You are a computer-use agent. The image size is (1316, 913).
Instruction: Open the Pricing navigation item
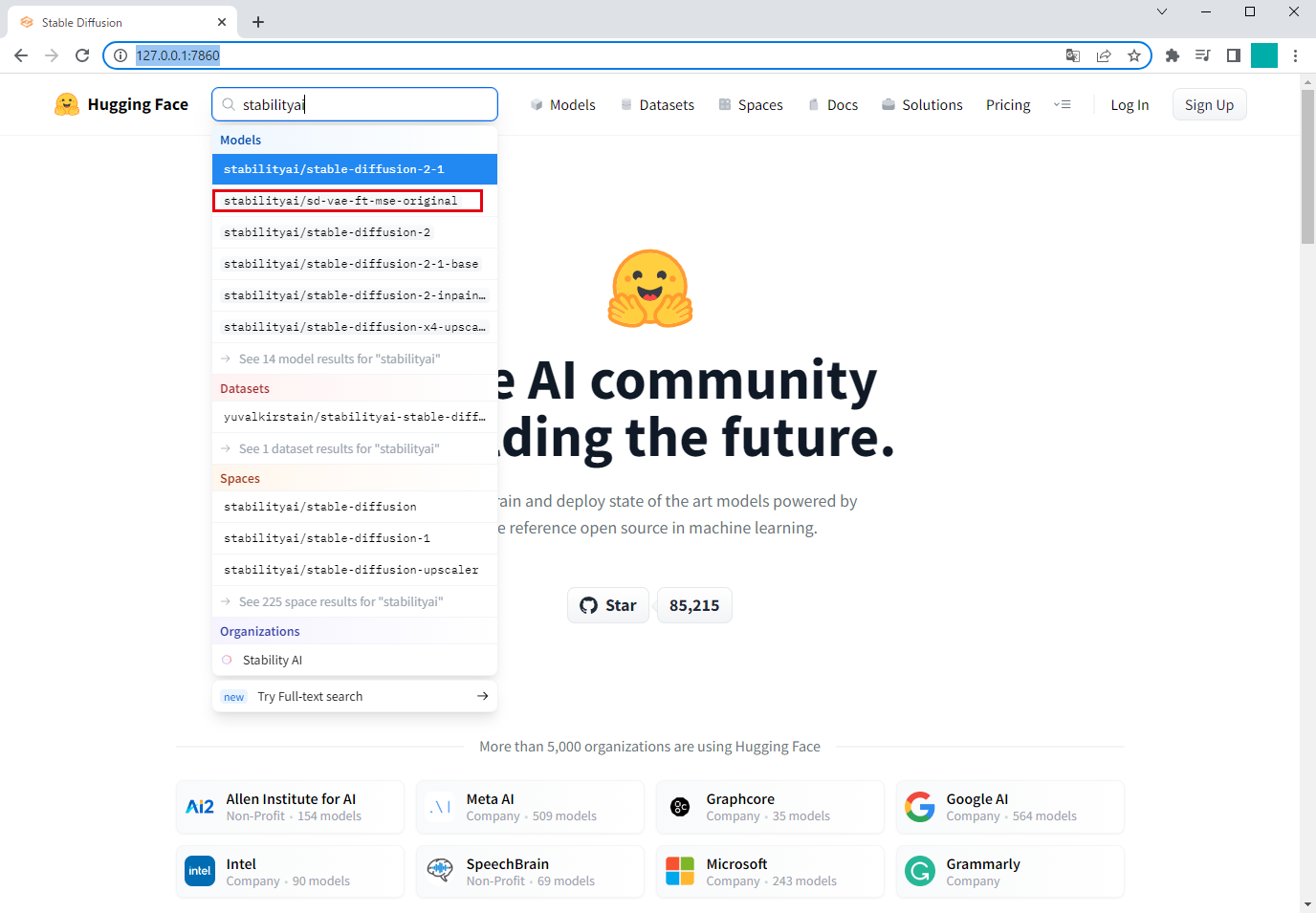tap(1008, 105)
